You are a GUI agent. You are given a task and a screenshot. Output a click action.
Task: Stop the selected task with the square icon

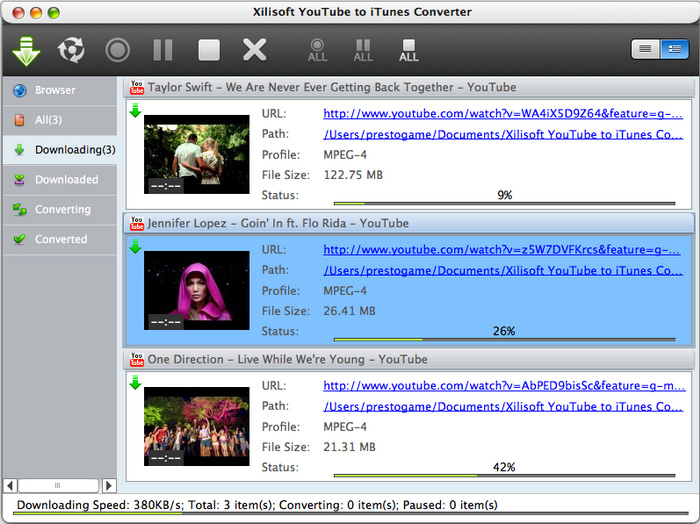(209, 49)
